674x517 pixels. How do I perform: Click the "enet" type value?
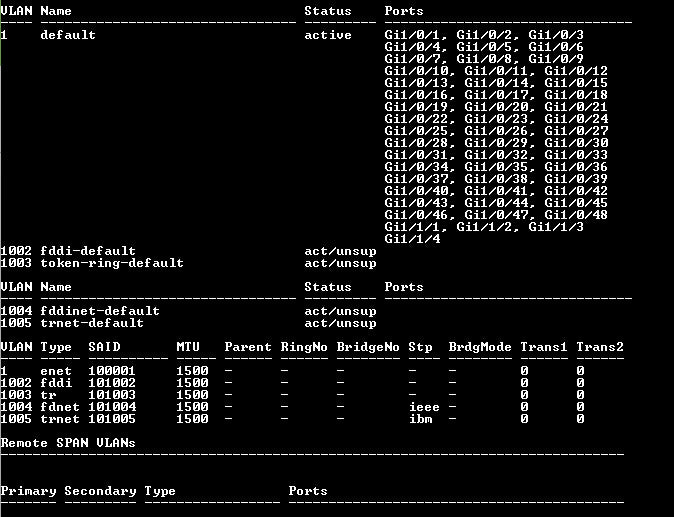[x=56, y=371]
